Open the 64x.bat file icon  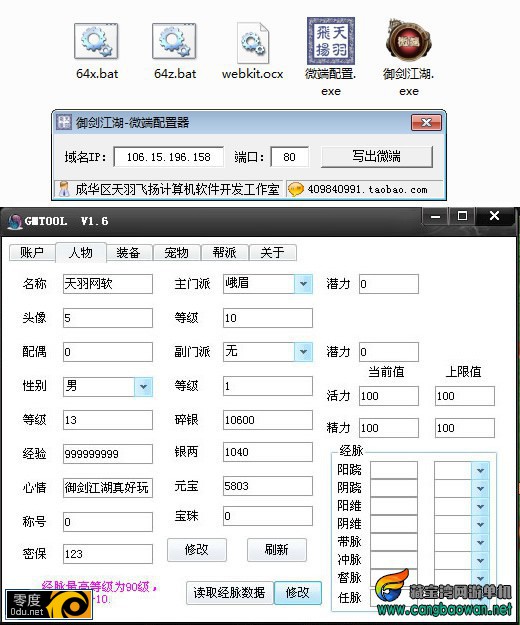(x=96, y=41)
